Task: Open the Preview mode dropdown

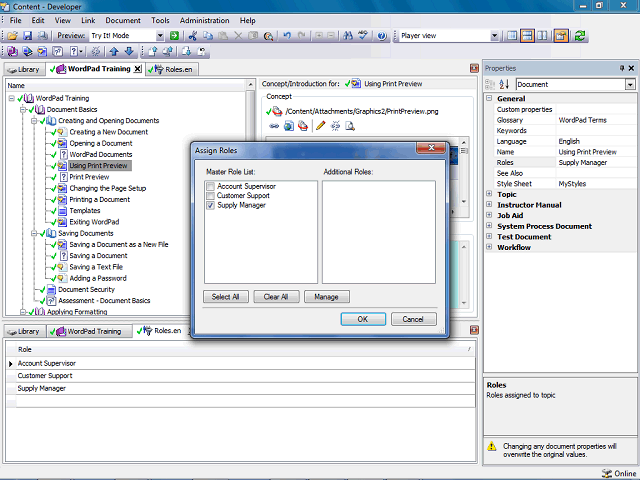Action: [x=160, y=36]
